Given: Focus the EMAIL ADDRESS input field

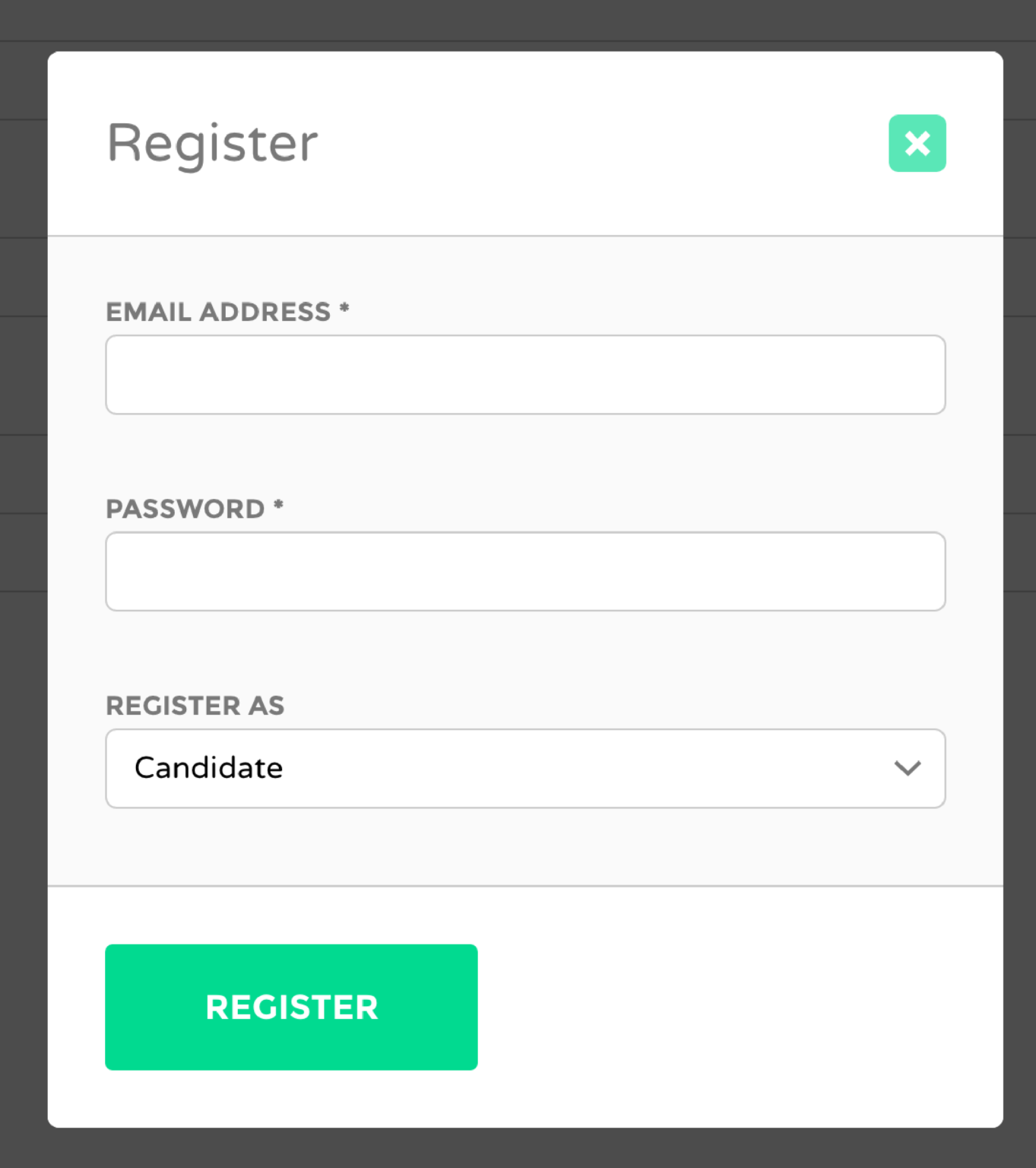Looking at the screenshot, I should (524, 374).
